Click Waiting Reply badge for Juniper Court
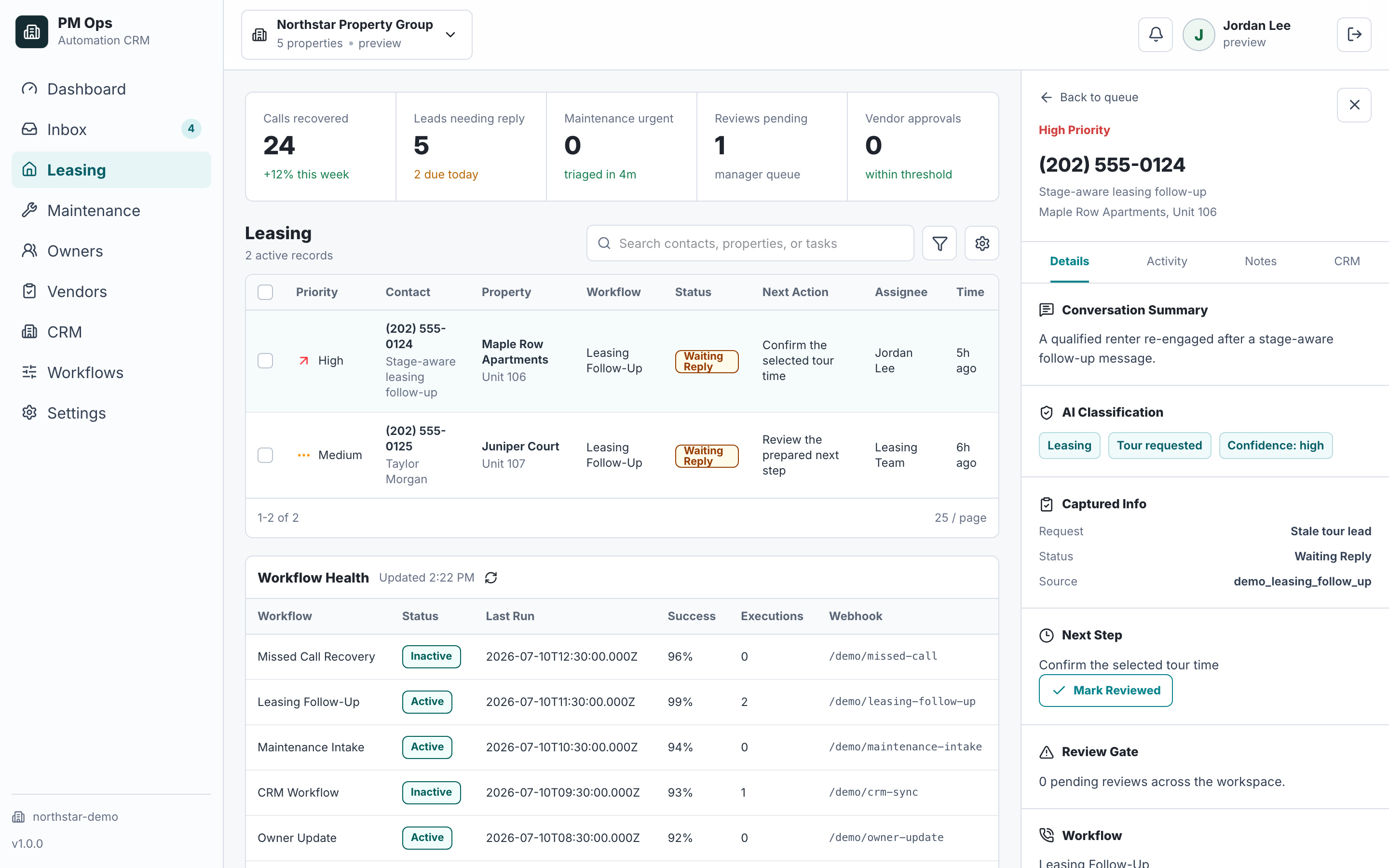 point(707,456)
